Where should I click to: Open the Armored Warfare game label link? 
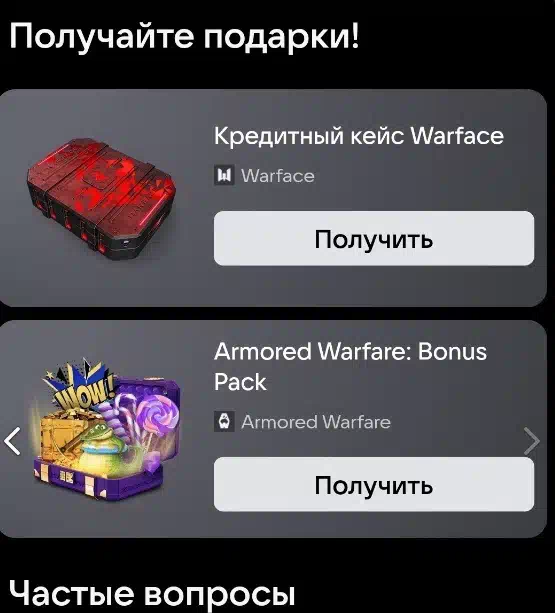[x=316, y=422]
